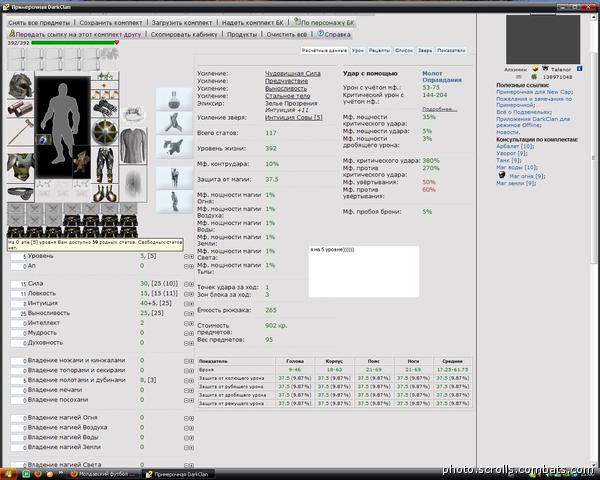Click the blue rune stone on character
This screenshot has width=600, height=480.
pos(43,140)
